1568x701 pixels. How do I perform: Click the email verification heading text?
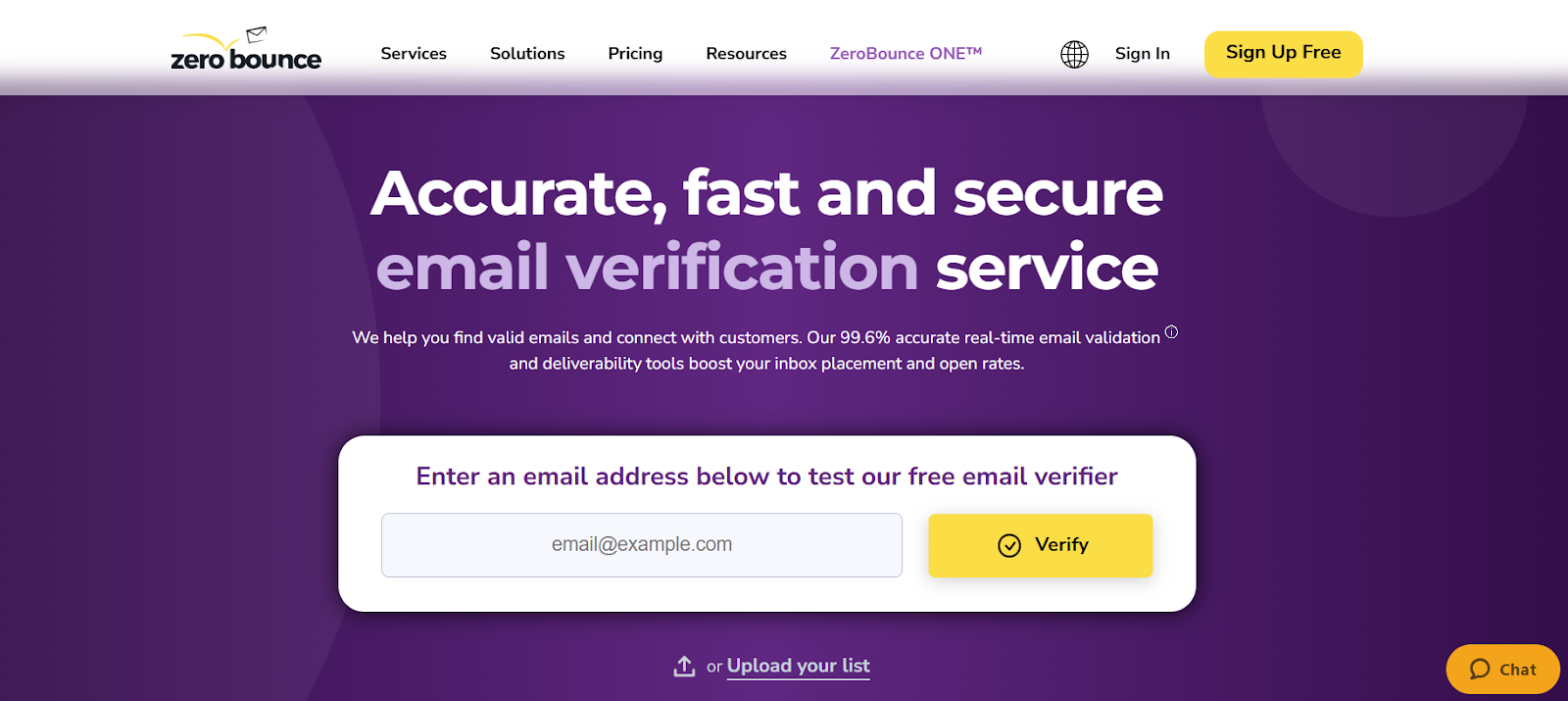[649, 264]
